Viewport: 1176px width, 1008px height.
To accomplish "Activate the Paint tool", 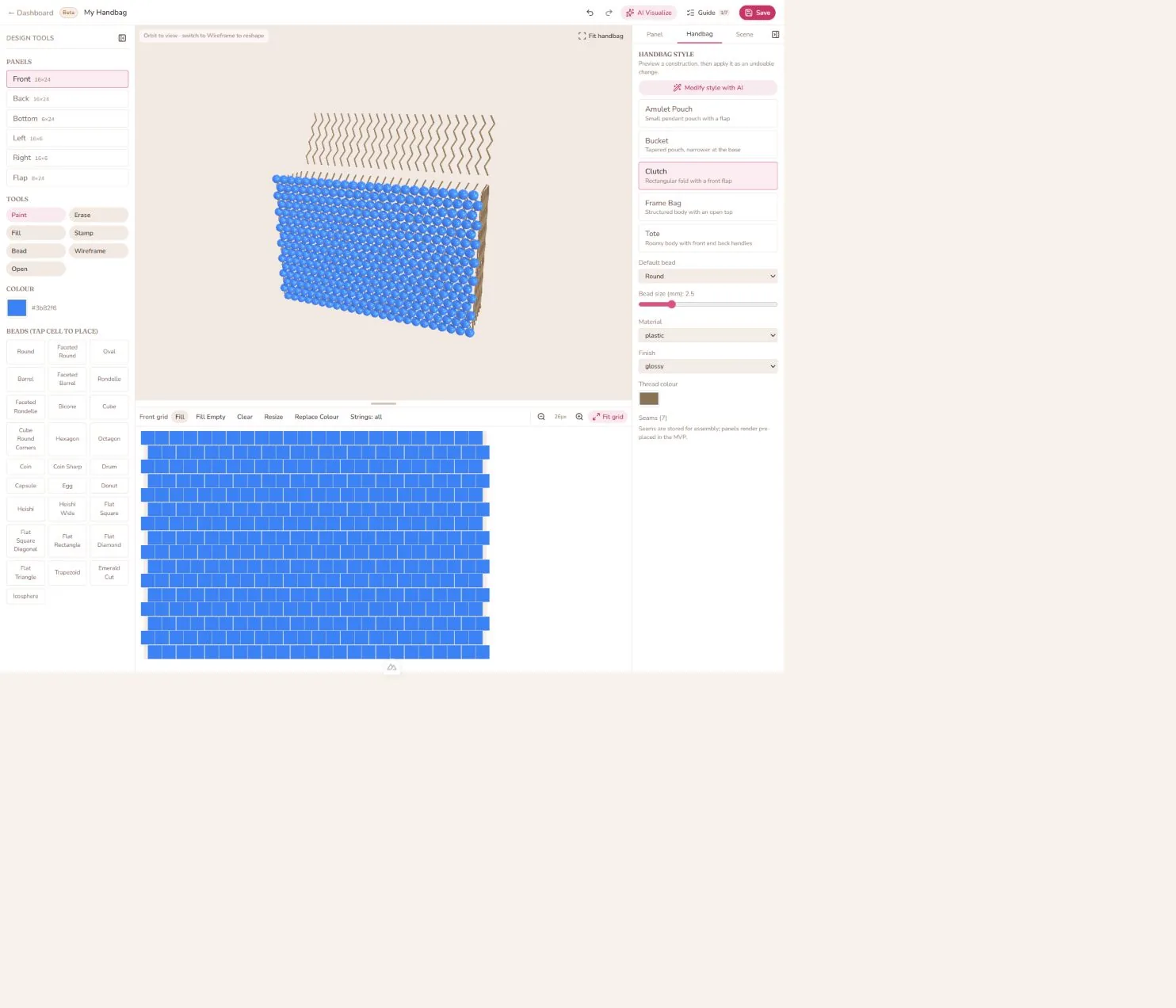I will click(36, 215).
